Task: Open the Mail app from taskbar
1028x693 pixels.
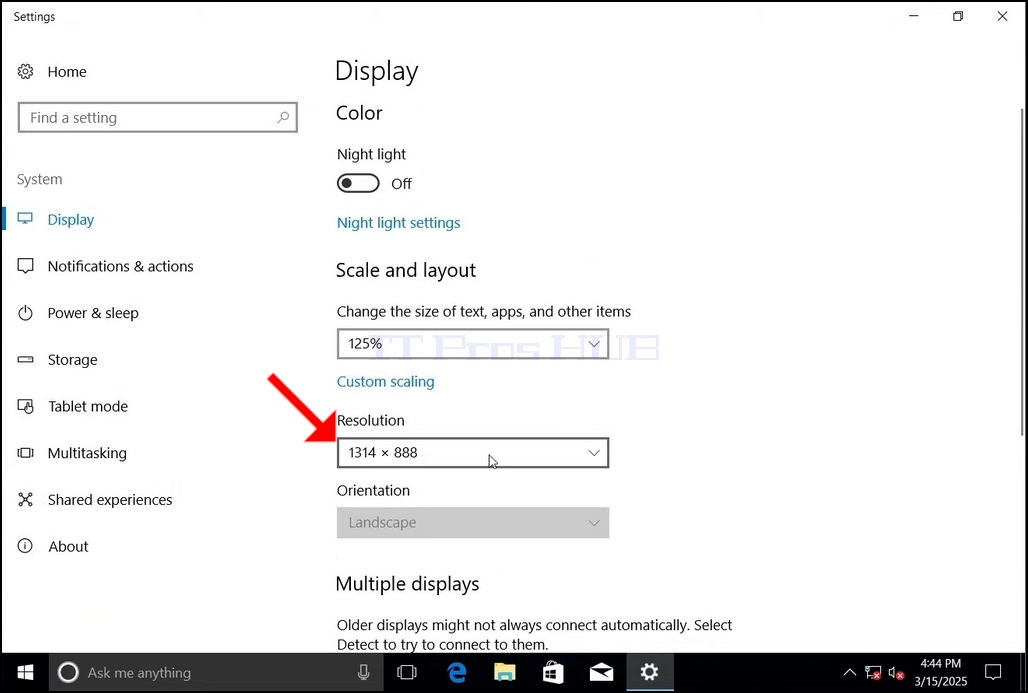Action: point(601,672)
